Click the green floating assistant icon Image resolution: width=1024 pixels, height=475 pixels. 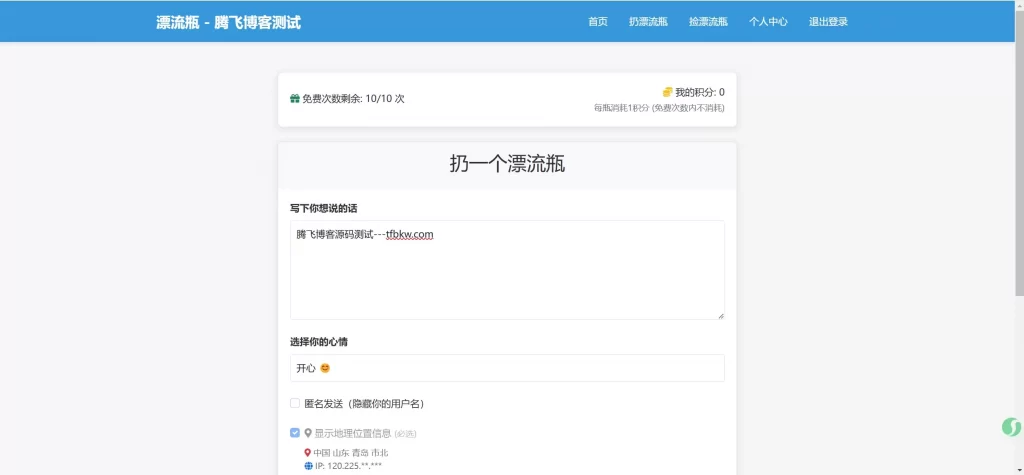(x=1012, y=427)
